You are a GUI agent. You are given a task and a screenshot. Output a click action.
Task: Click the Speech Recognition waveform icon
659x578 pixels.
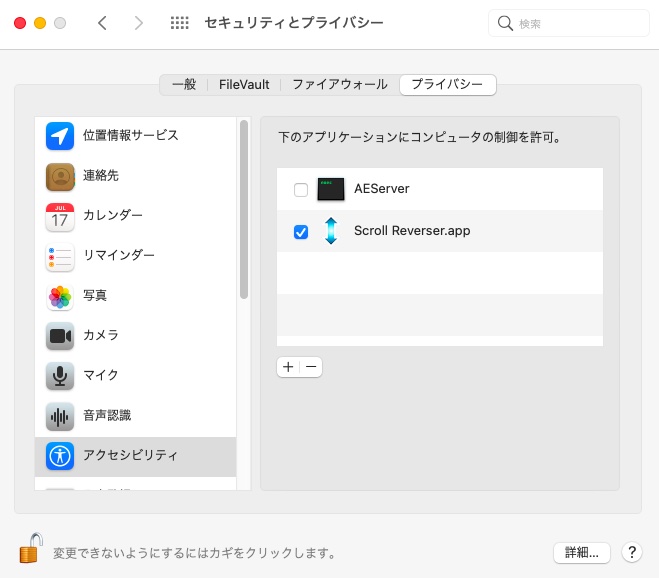tap(60, 417)
